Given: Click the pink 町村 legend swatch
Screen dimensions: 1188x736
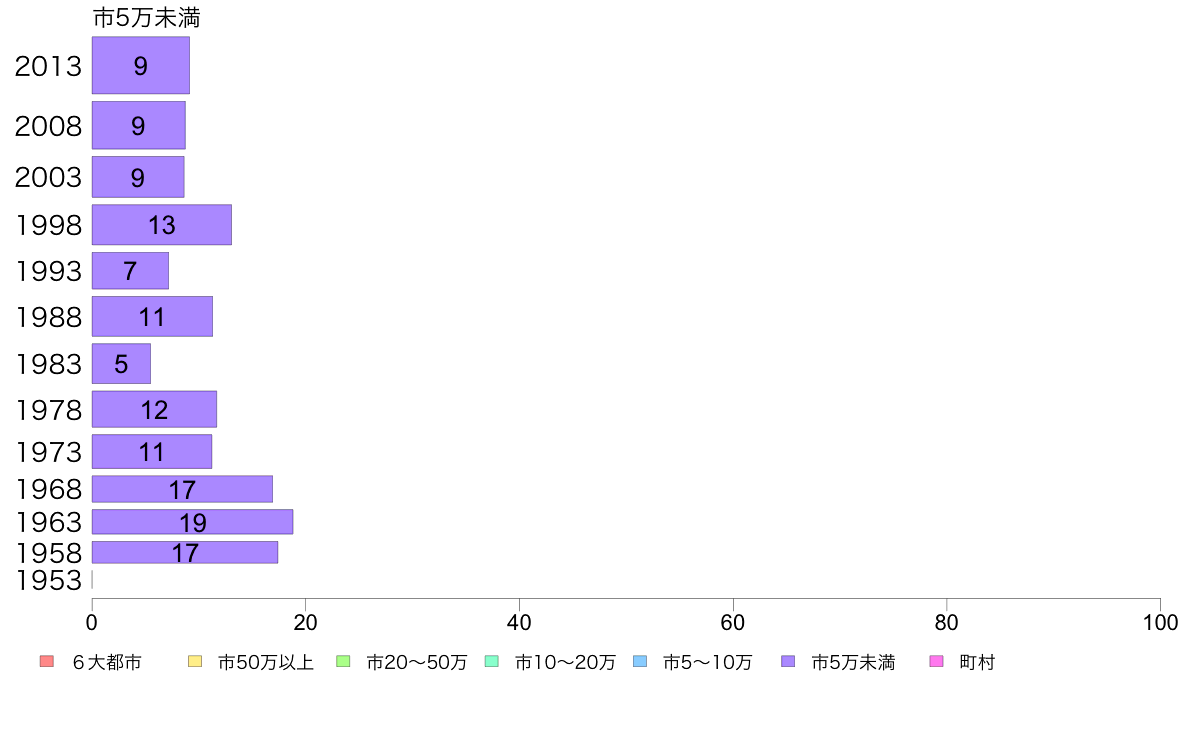Looking at the screenshot, I should [936, 662].
